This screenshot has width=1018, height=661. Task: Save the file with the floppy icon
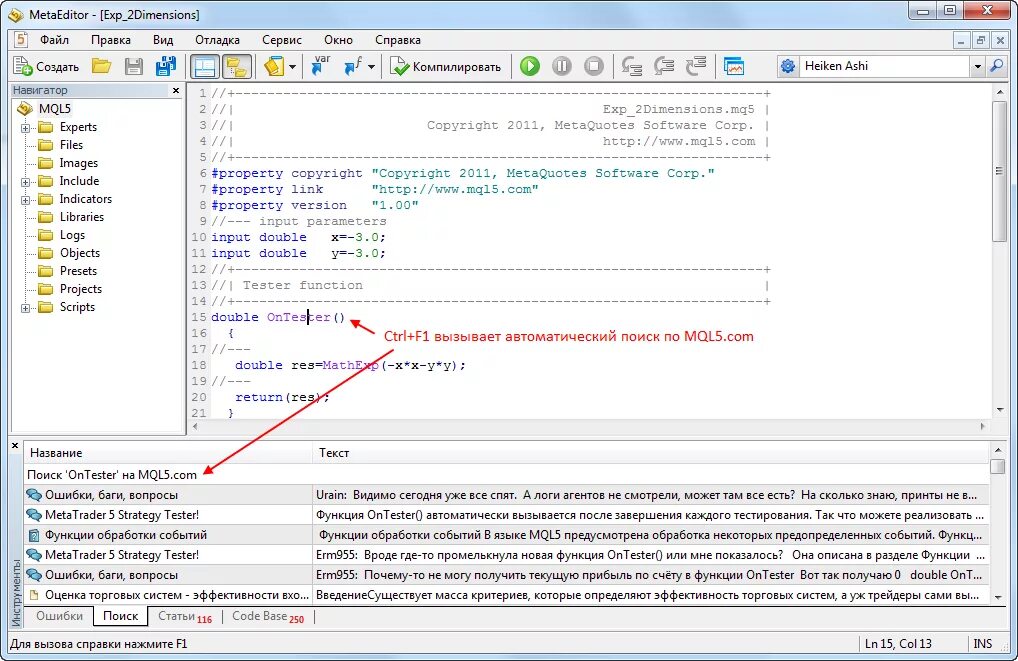tap(134, 66)
